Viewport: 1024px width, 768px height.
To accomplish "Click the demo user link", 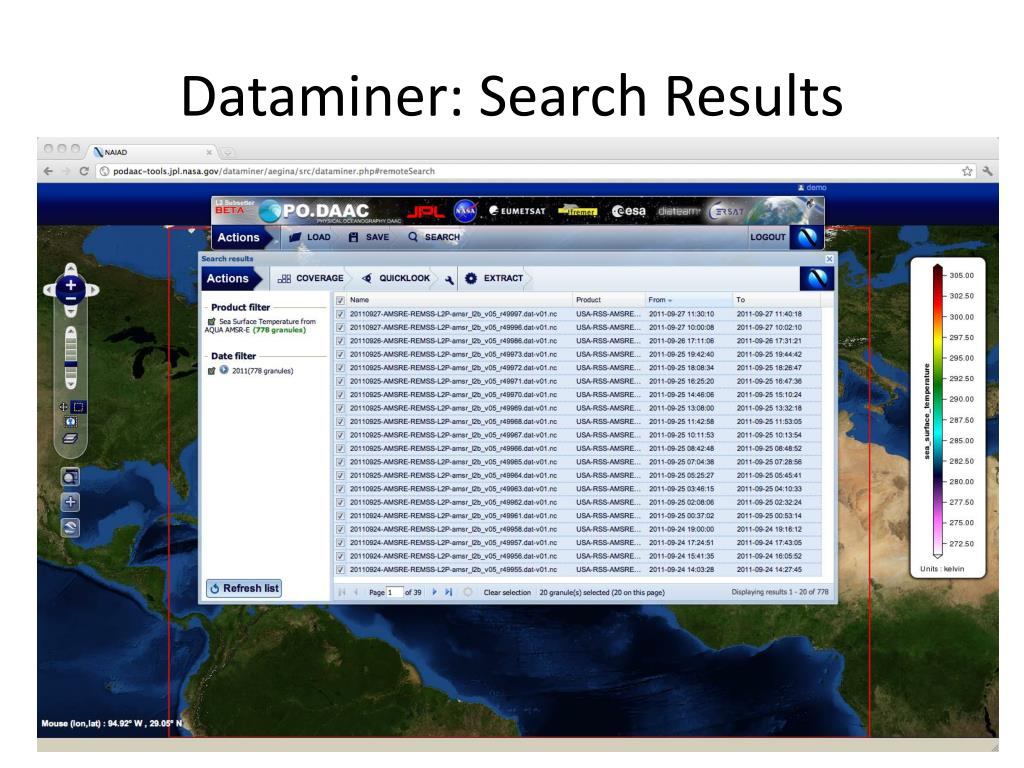I will pos(812,187).
